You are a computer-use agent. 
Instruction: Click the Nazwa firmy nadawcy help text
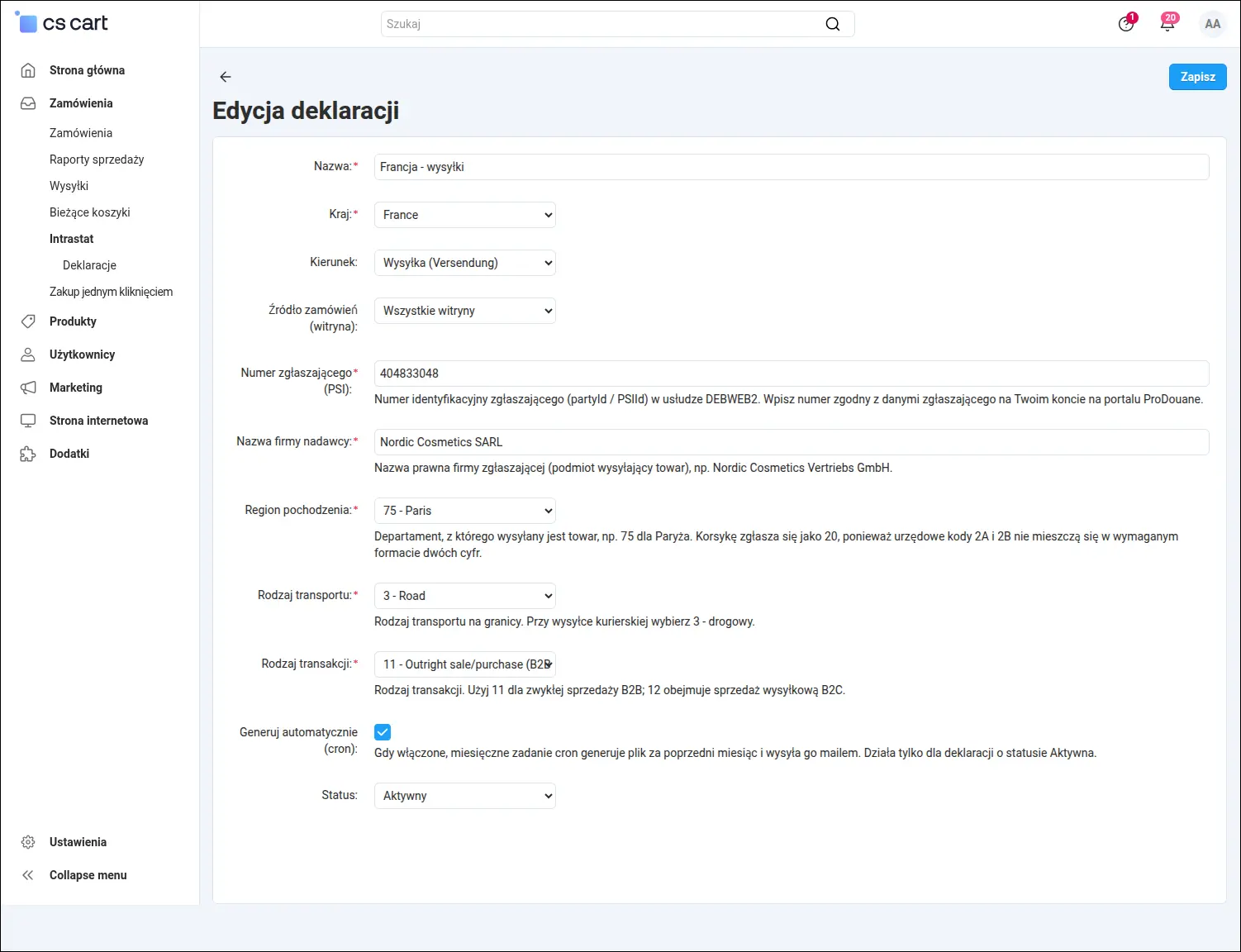[633, 468]
